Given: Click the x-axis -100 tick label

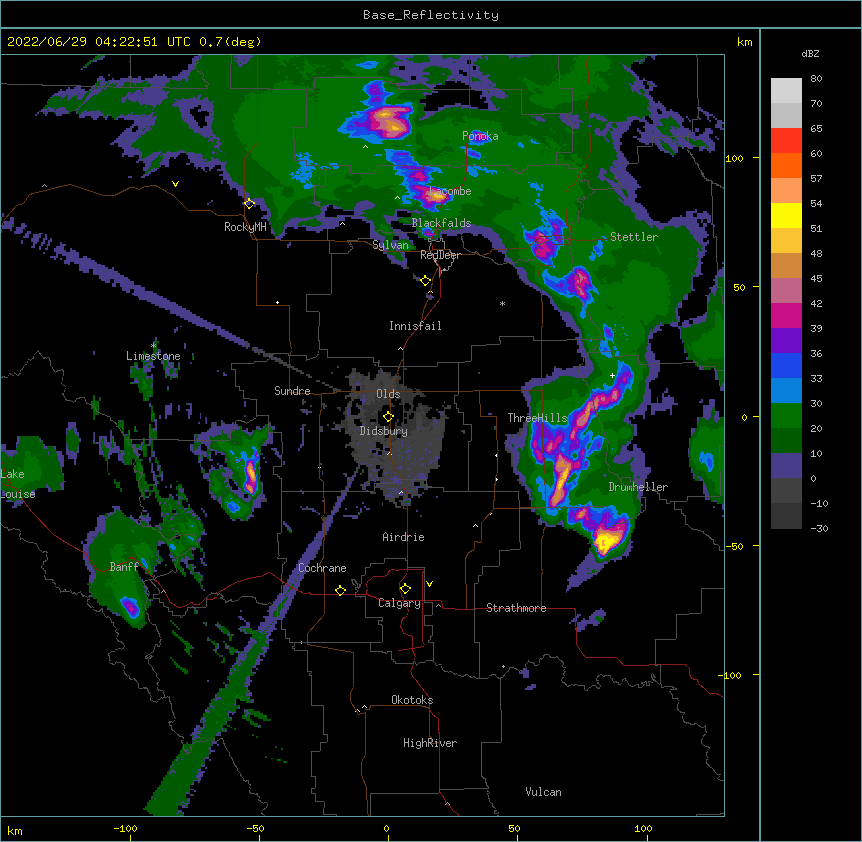Looking at the screenshot, I should (125, 828).
